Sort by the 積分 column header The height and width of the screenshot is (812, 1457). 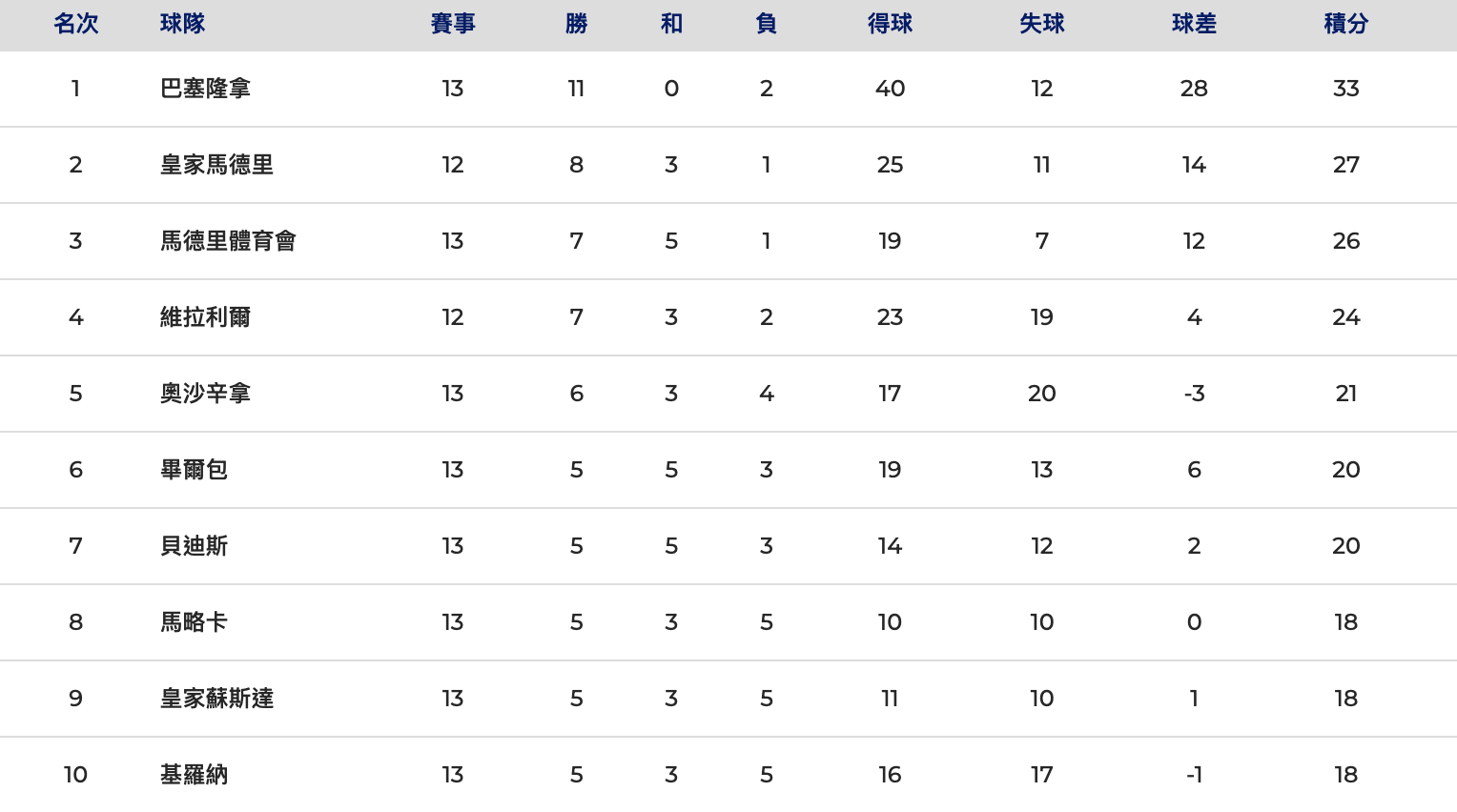1345,24
